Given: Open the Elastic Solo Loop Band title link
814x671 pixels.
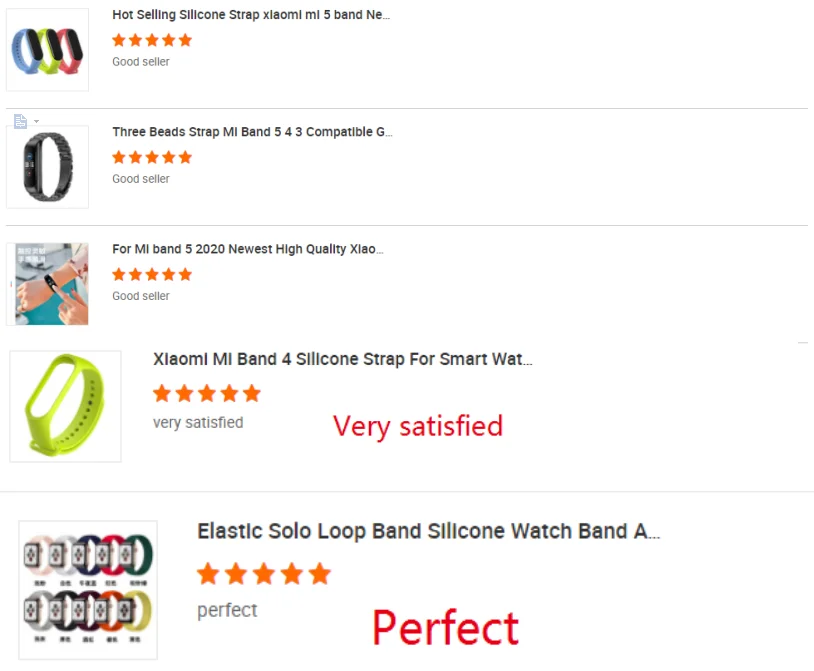Looking at the screenshot, I should pyautogui.click(x=428, y=531).
